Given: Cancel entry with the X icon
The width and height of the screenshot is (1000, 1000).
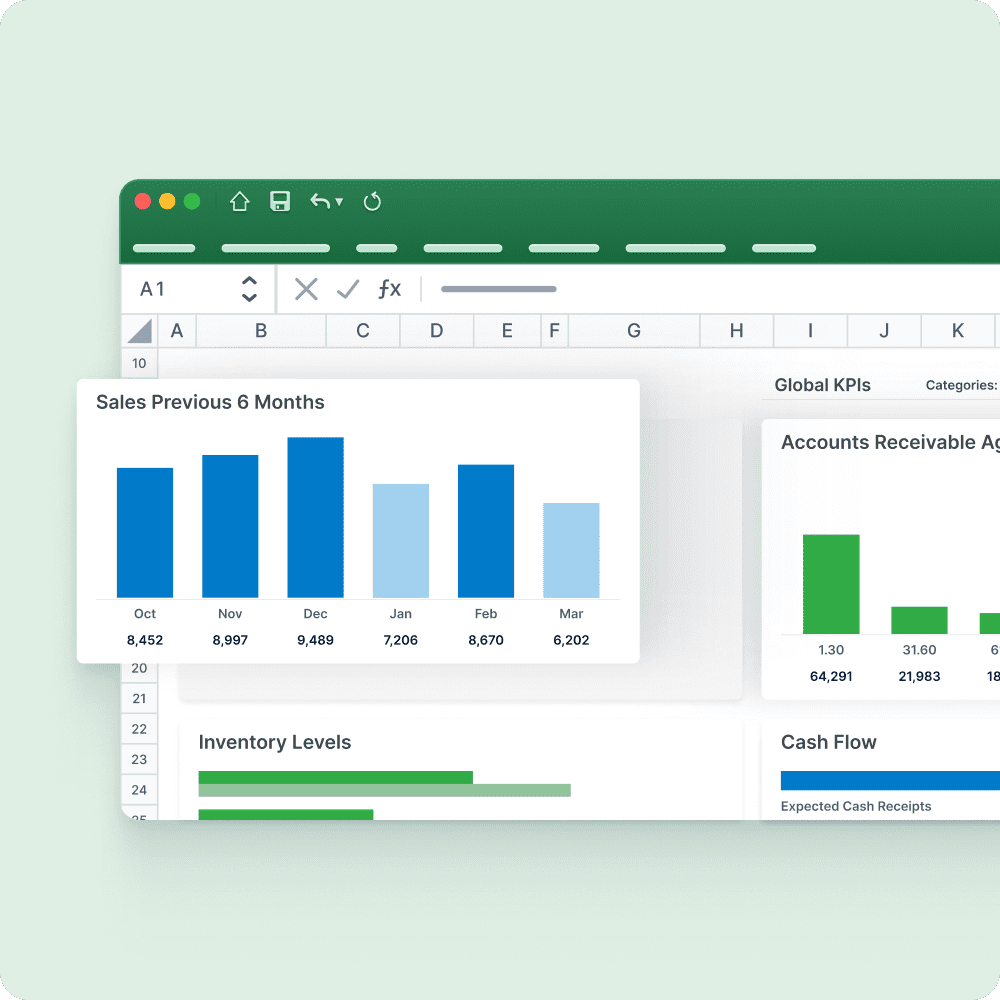Looking at the screenshot, I should (305, 289).
